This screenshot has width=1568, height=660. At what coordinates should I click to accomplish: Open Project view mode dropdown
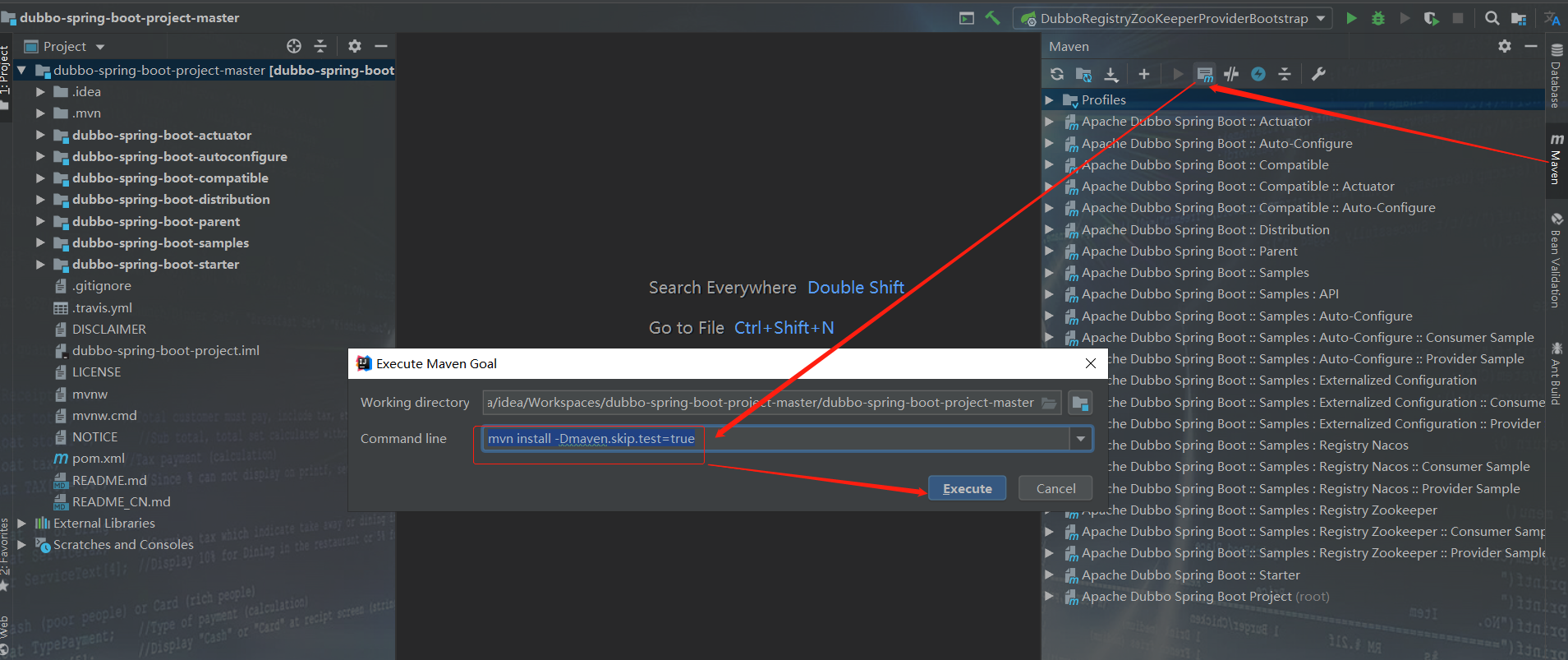pyautogui.click(x=100, y=47)
